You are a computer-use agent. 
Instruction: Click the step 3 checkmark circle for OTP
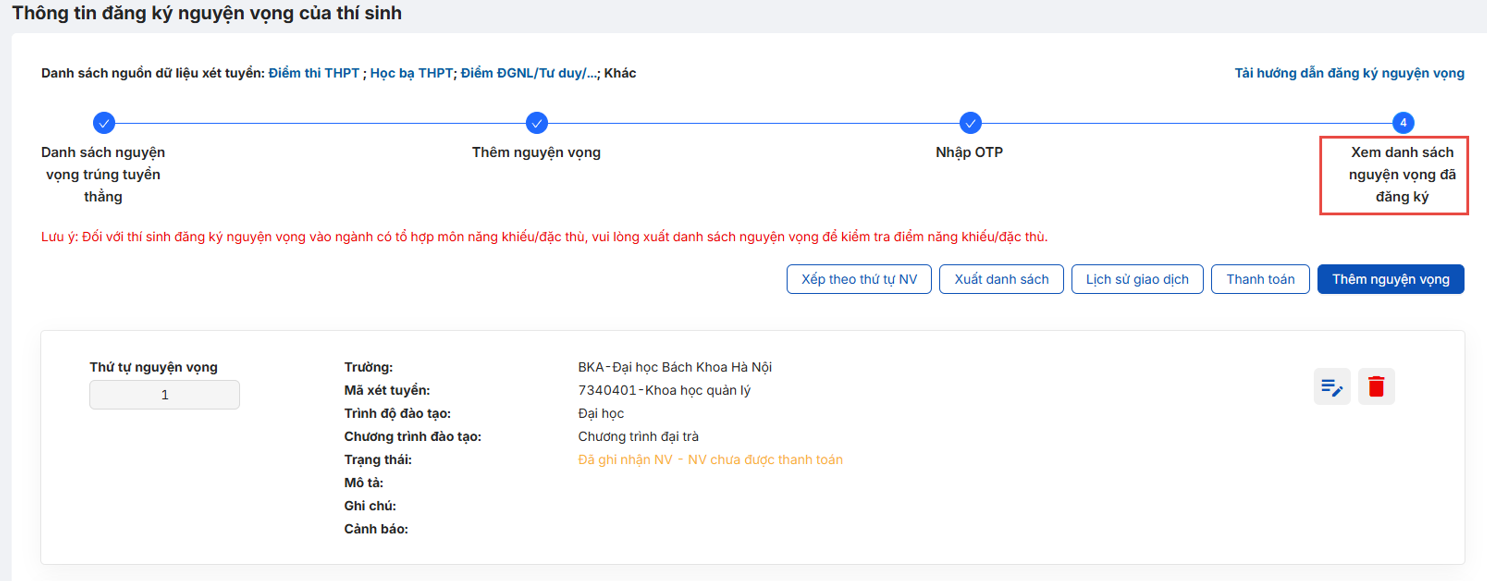pos(970,123)
